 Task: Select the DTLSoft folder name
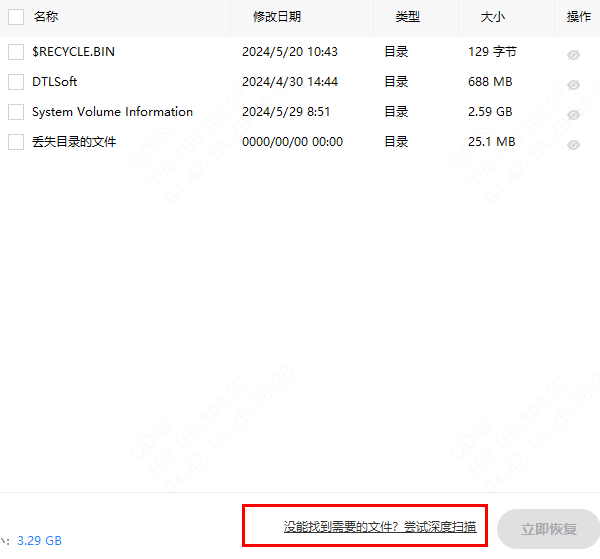pyautogui.click(x=54, y=82)
